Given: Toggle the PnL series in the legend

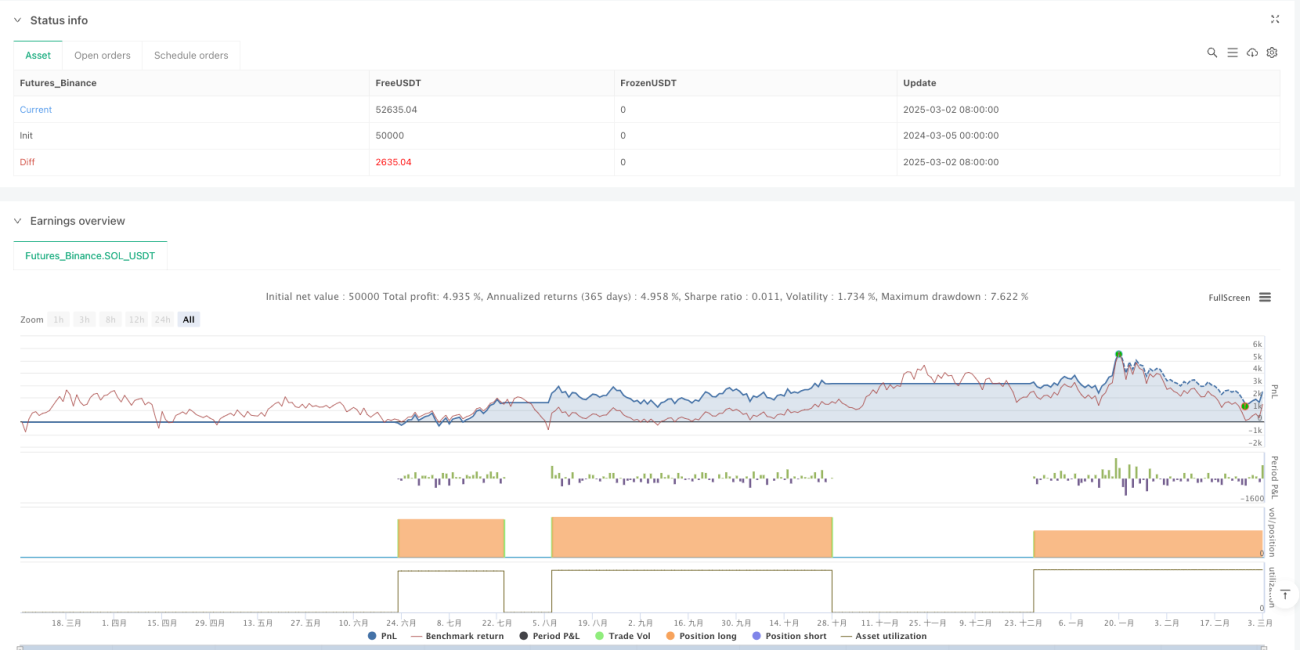Looking at the screenshot, I should click(383, 636).
